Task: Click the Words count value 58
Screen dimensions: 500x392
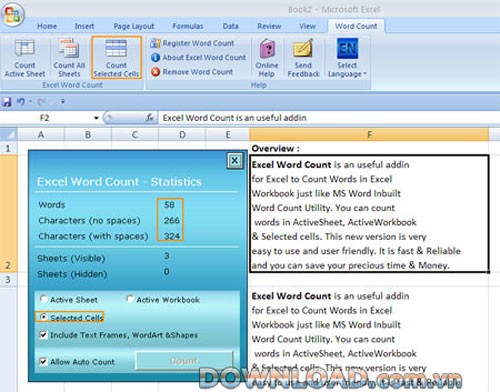Action: pos(169,205)
